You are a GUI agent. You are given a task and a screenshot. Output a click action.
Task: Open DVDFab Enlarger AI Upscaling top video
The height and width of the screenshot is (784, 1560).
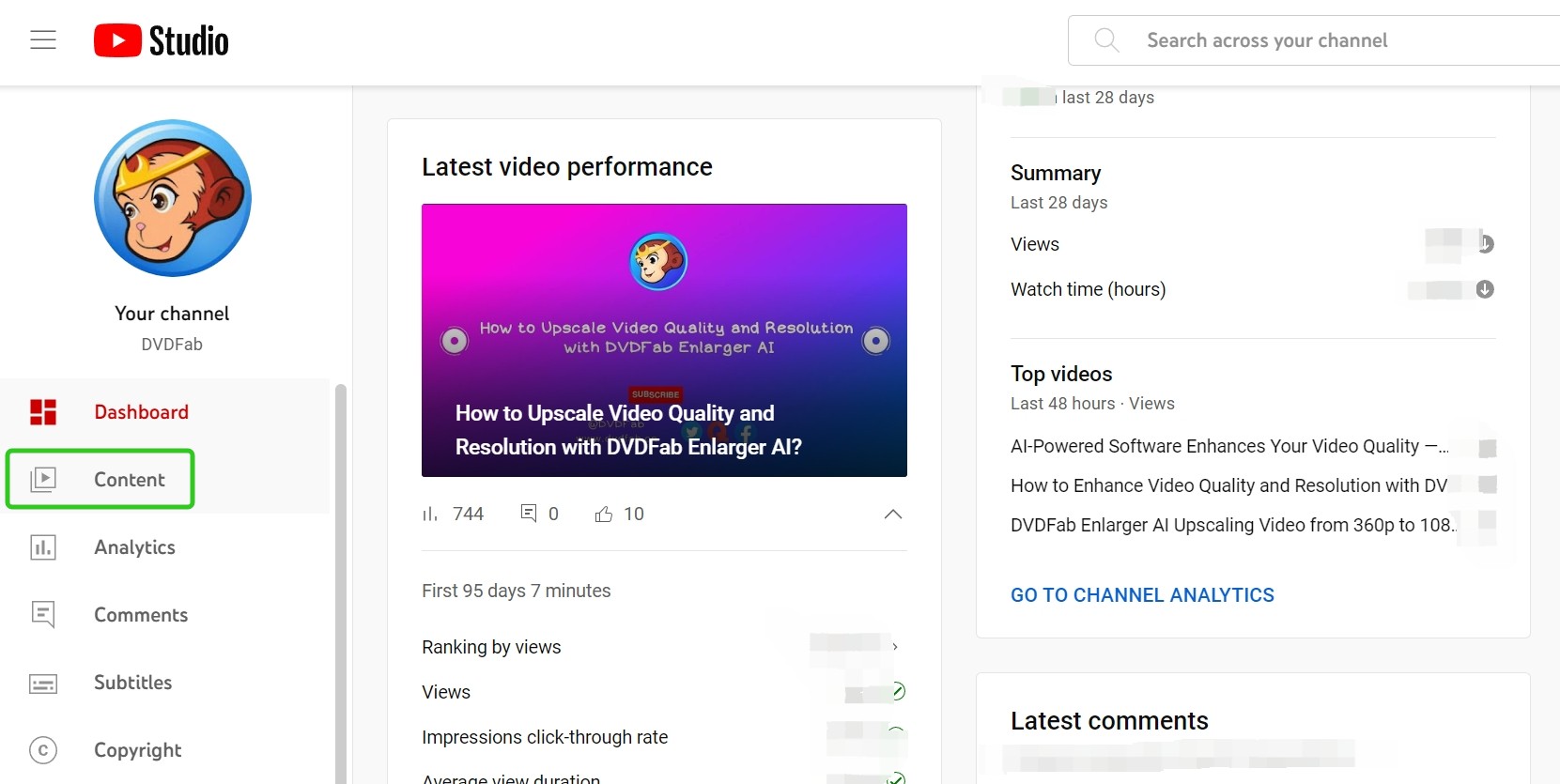pos(1233,525)
